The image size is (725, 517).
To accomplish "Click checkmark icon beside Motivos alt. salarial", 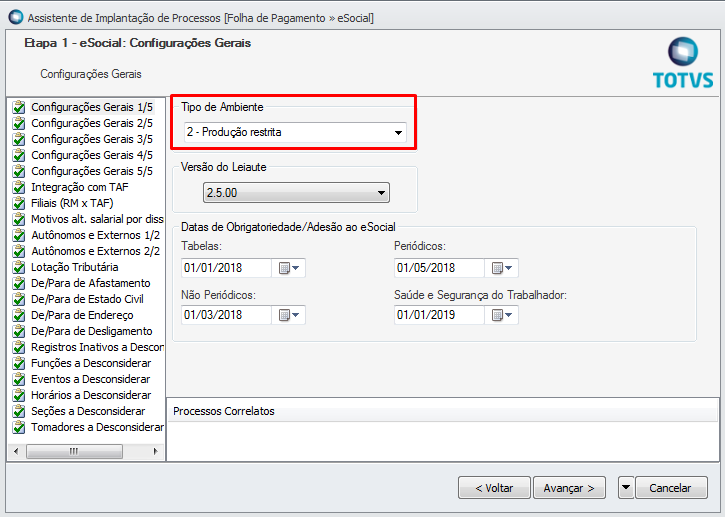I will pos(19,219).
